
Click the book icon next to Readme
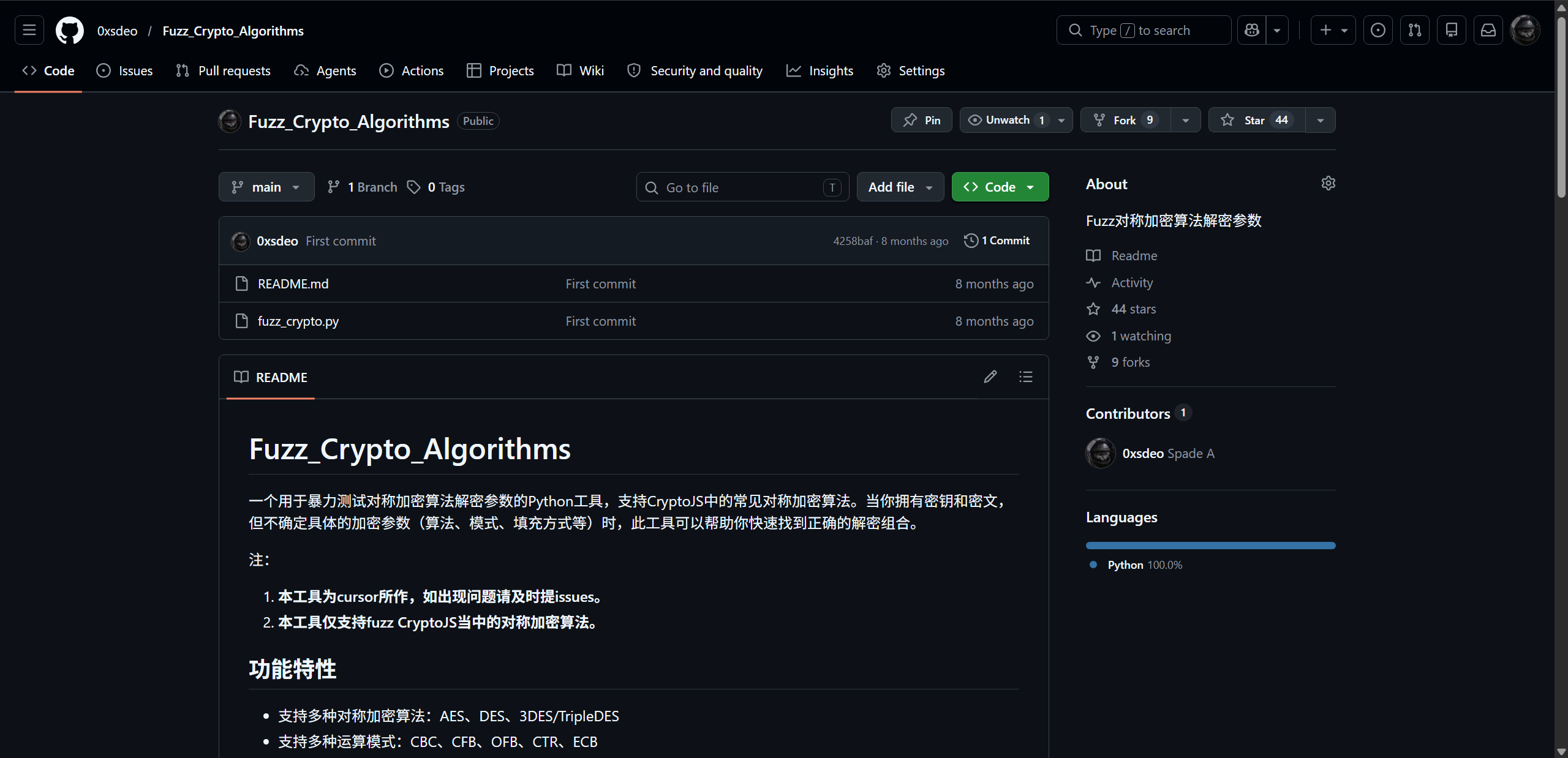pyautogui.click(x=1093, y=255)
